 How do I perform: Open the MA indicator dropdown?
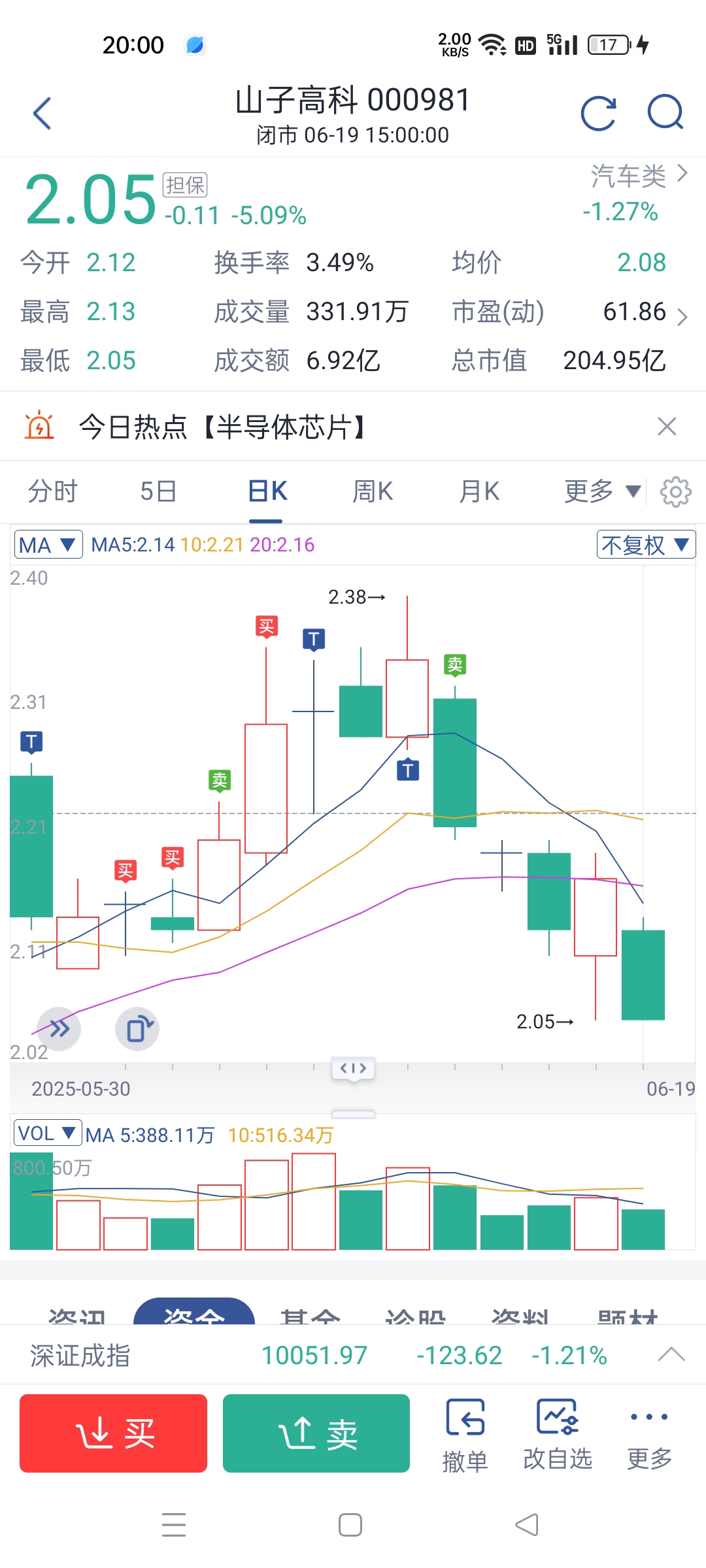tap(48, 544)
